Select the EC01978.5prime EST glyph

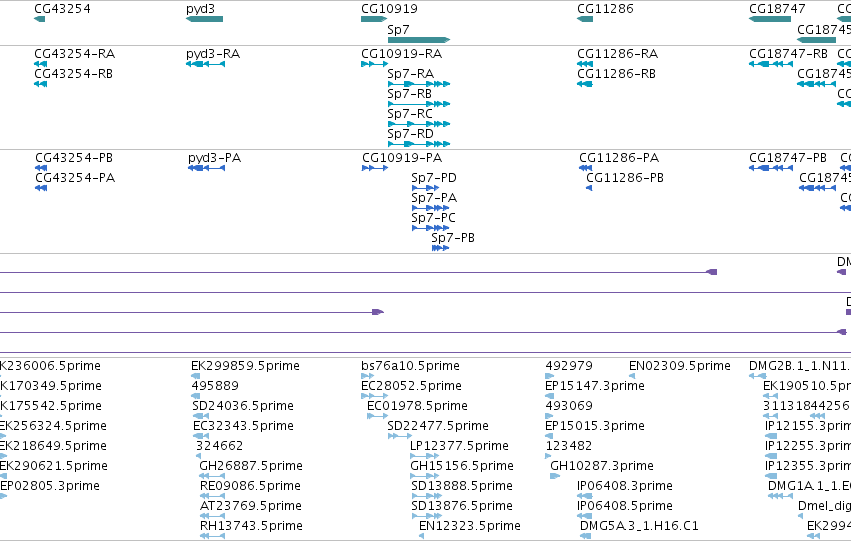click(x=377, y=416)
